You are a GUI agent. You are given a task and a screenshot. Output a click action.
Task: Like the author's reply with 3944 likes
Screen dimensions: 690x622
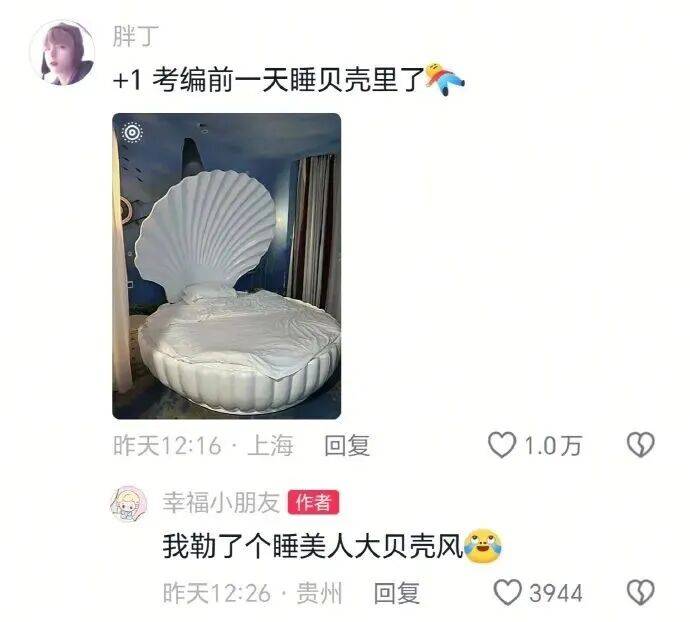click(507, 592)
